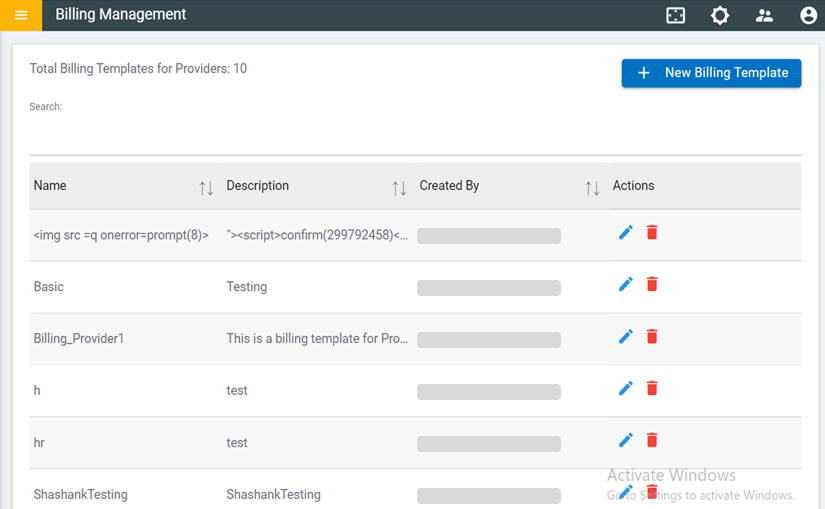Delete the img src XSS template row
The height and width of the screenshot is (509, 825).
click(652, 232)
